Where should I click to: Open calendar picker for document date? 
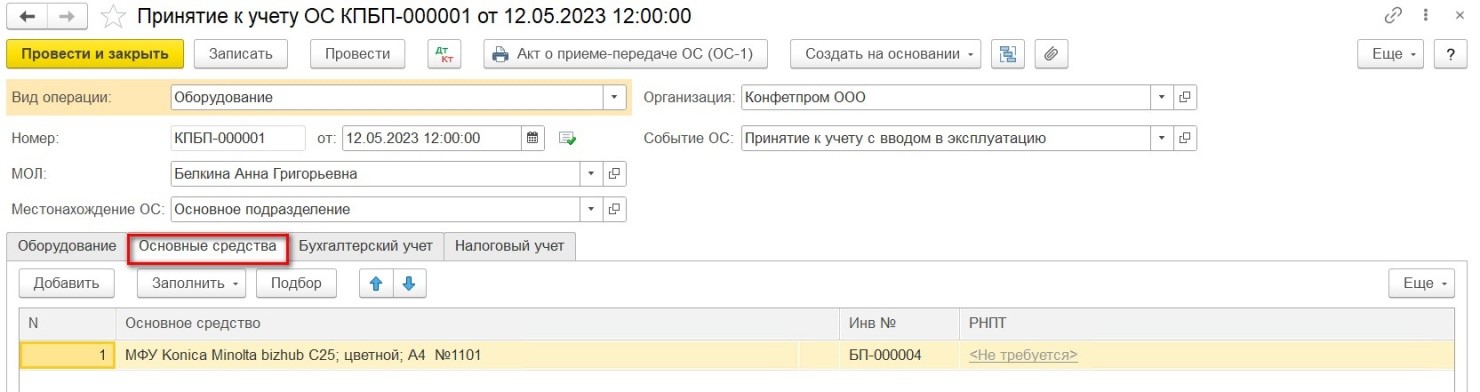pyautogui.click(x=532, y=138)
